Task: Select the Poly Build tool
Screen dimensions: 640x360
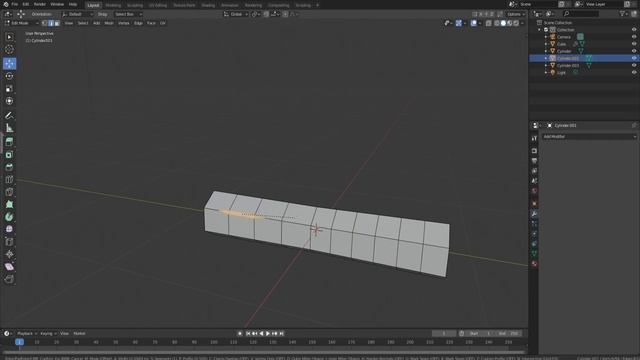Action: 9,204
